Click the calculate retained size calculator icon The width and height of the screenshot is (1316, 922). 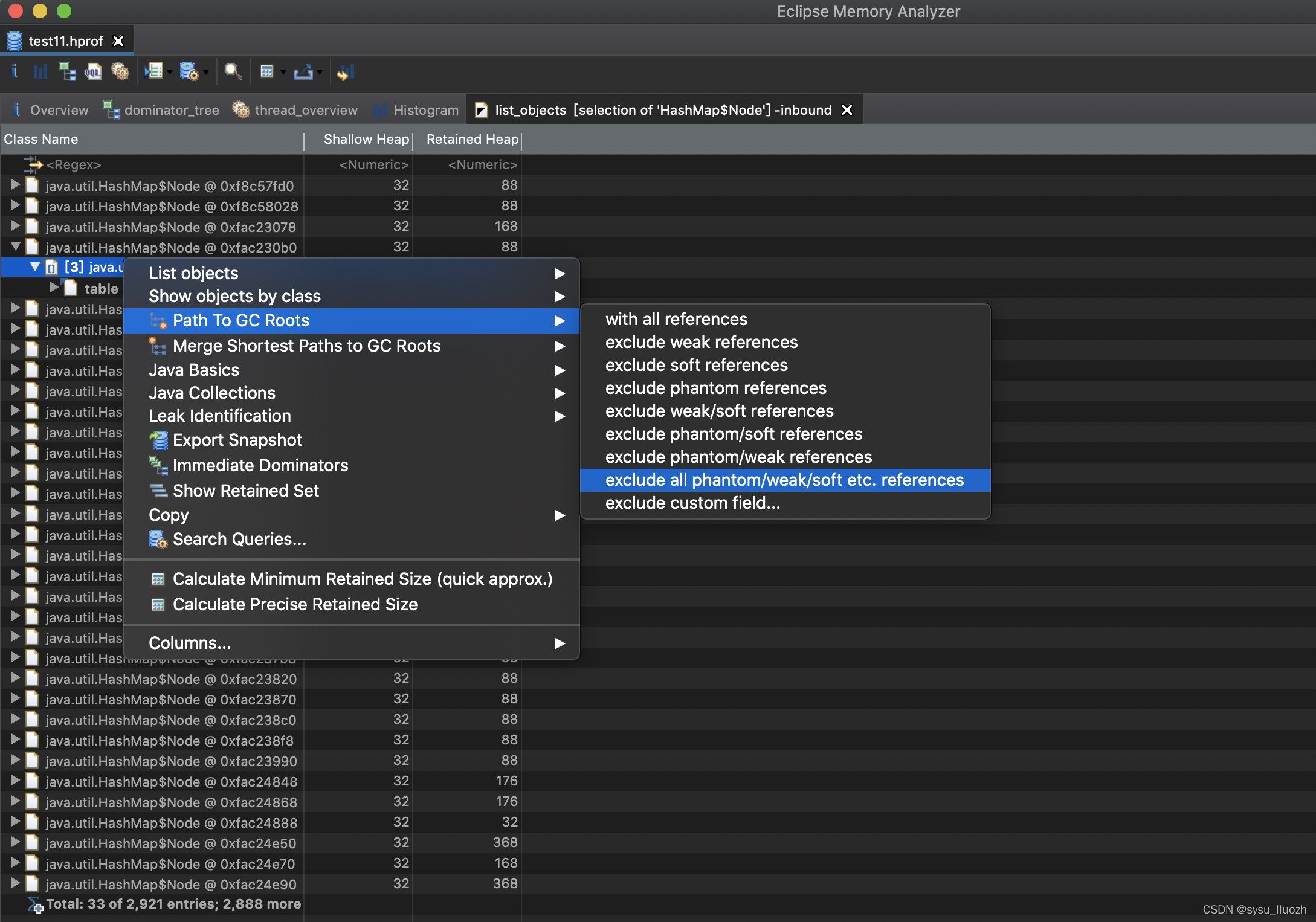[x=267, y=72]
